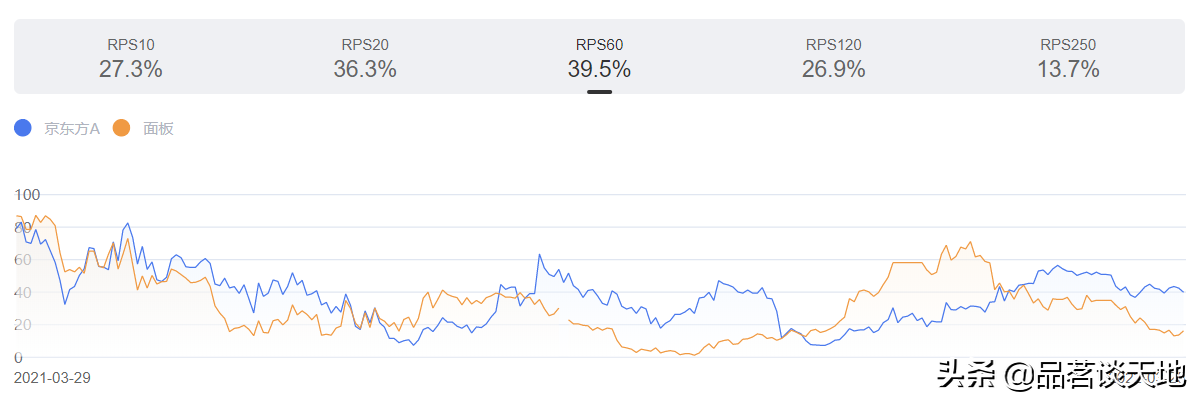This screenshot has height=402, width=1199.
Task: Click the 36.3% value under RPS20
Action: (x=365, y=69)
